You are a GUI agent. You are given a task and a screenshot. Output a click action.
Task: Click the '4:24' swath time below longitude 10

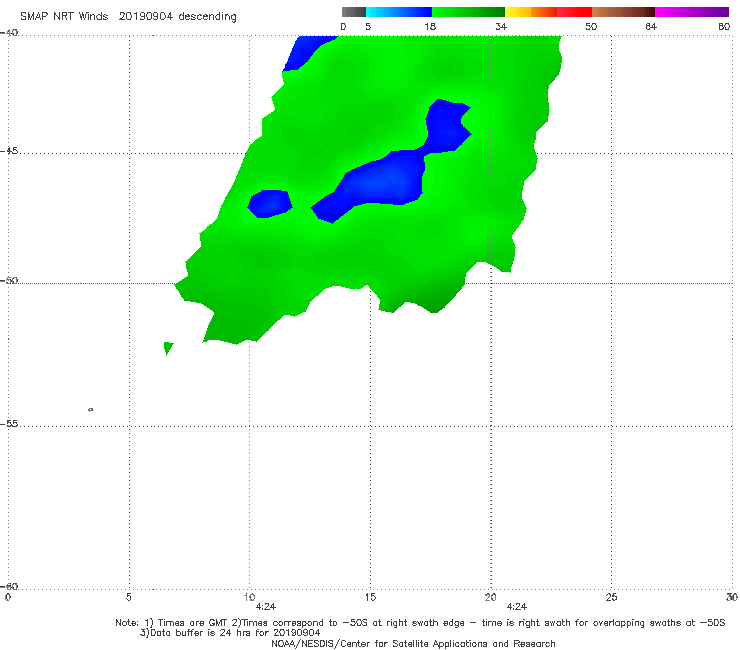(266, 607)
